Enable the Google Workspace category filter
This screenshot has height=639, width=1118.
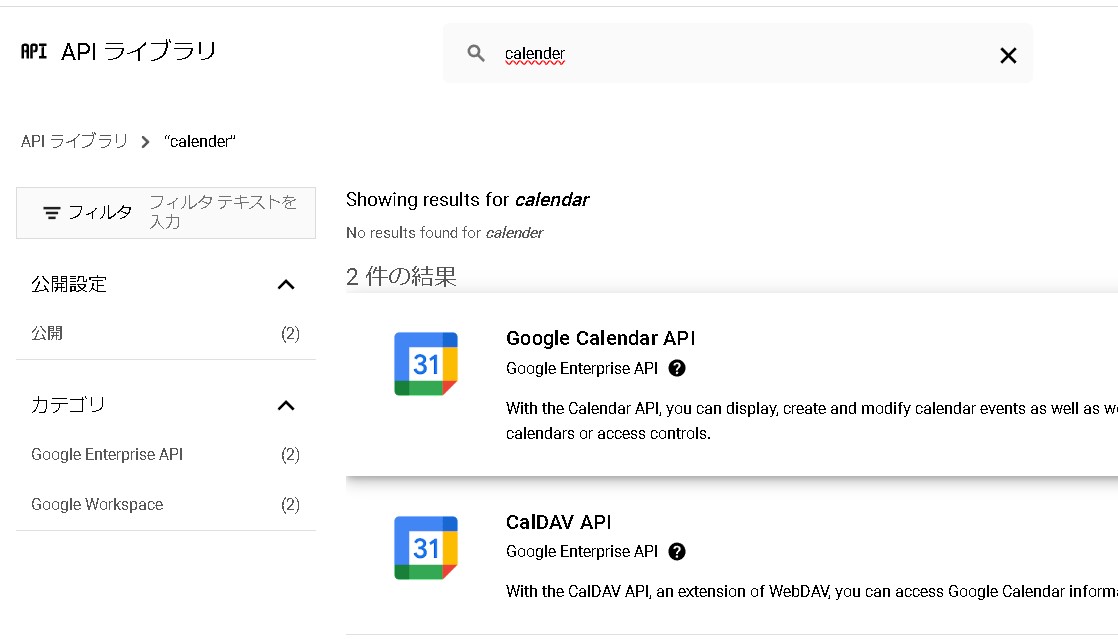tap(97, 504)
